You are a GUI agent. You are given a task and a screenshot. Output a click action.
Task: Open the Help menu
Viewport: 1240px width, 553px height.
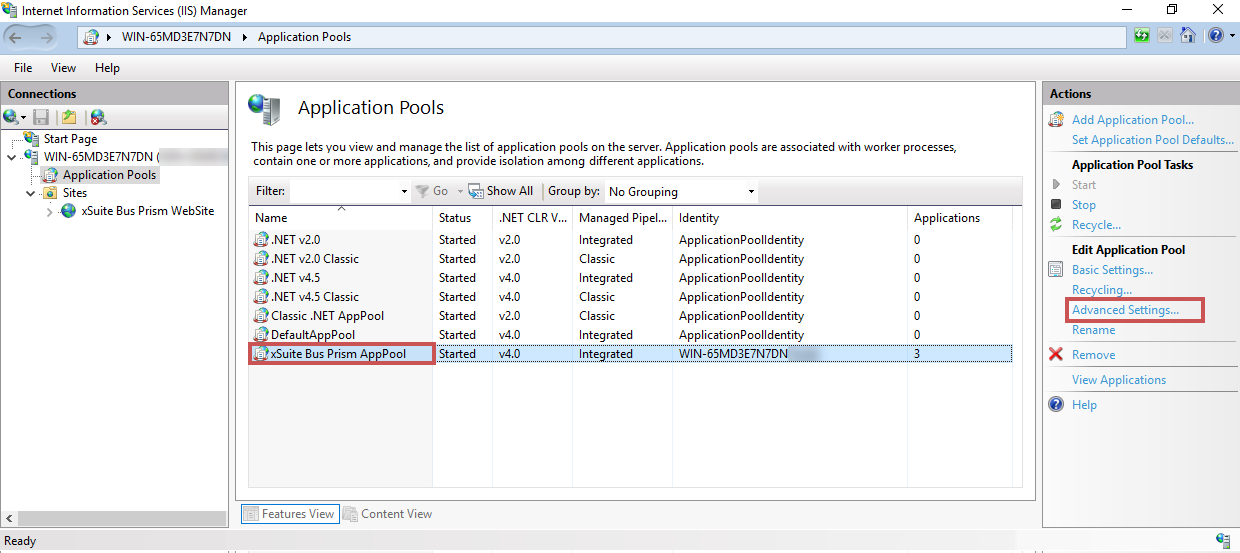tap(107, 68)
